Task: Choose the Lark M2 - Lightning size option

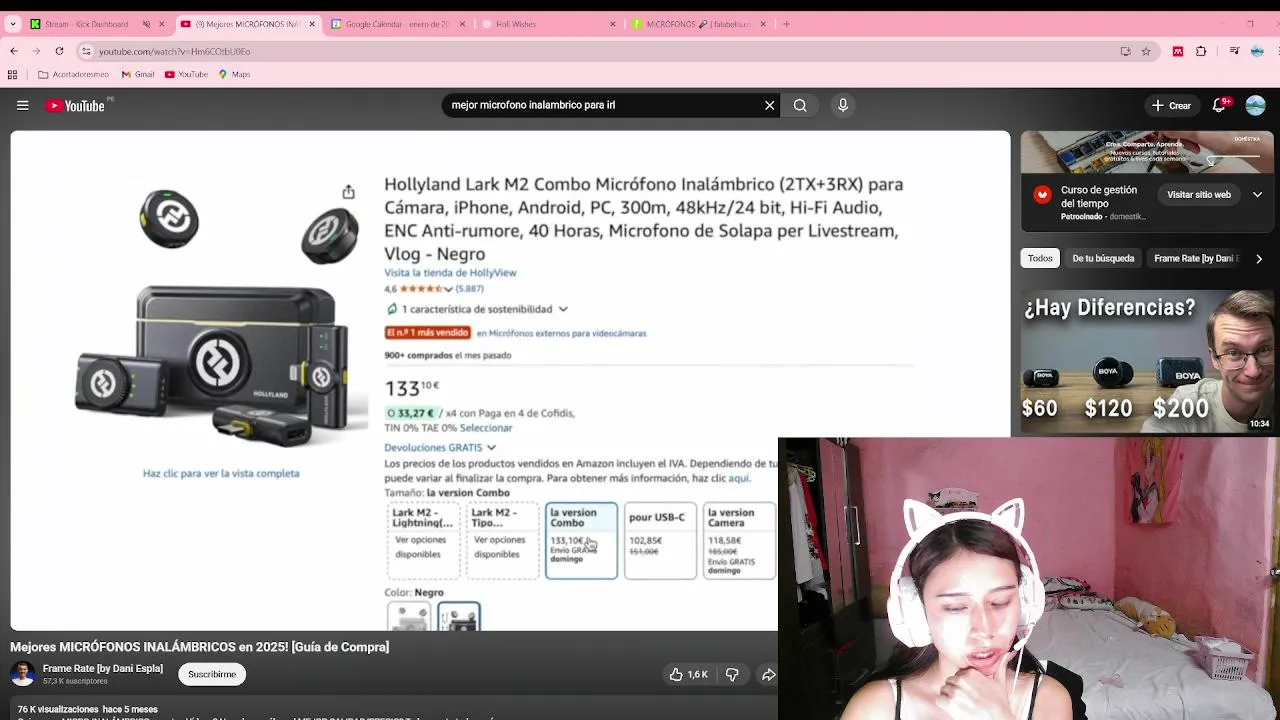Action: [x=423, y=541]
